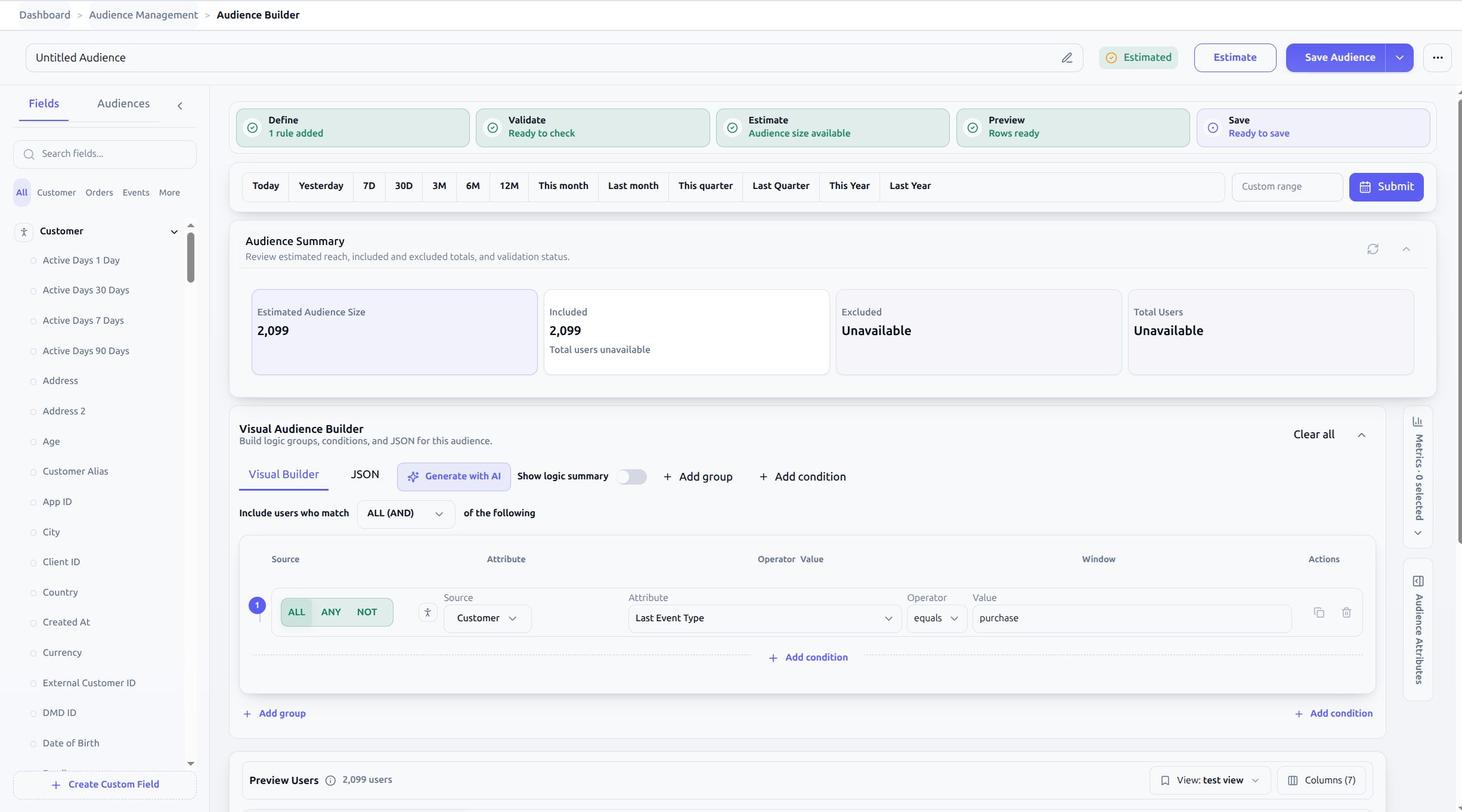The image size is (1462, 812).
Task: Click the fields list scrollbar thumb
Action: [x=191, y=258]
